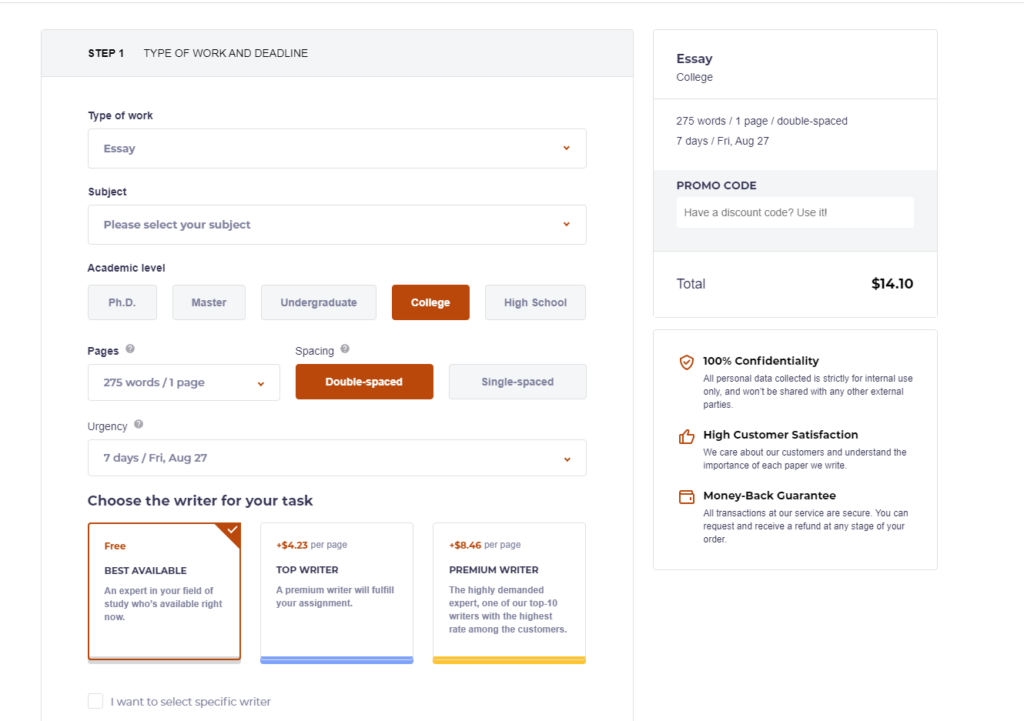Pick High School academic level

pyautogui.click(x=536, y=302)
